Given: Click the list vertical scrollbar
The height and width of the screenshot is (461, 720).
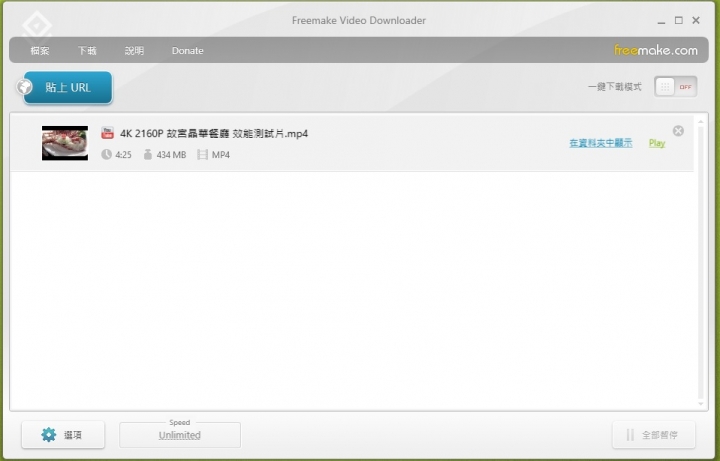Looking at the screenshot, I should (701, 263).
